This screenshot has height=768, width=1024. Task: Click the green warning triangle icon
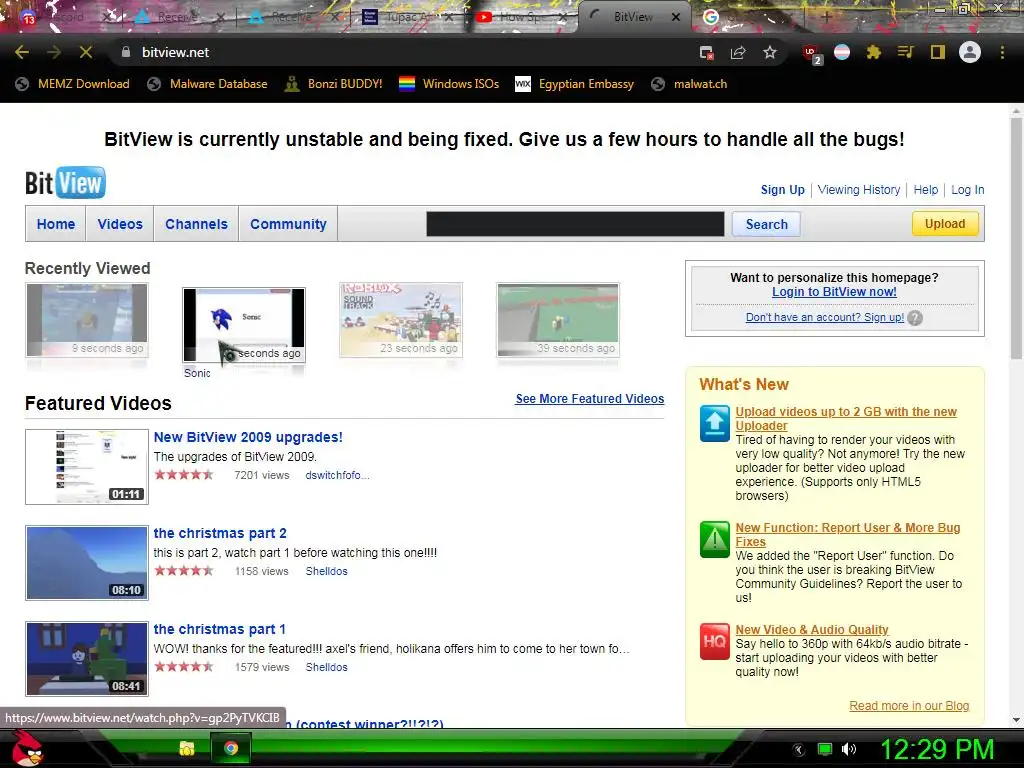tap(714, 539)
